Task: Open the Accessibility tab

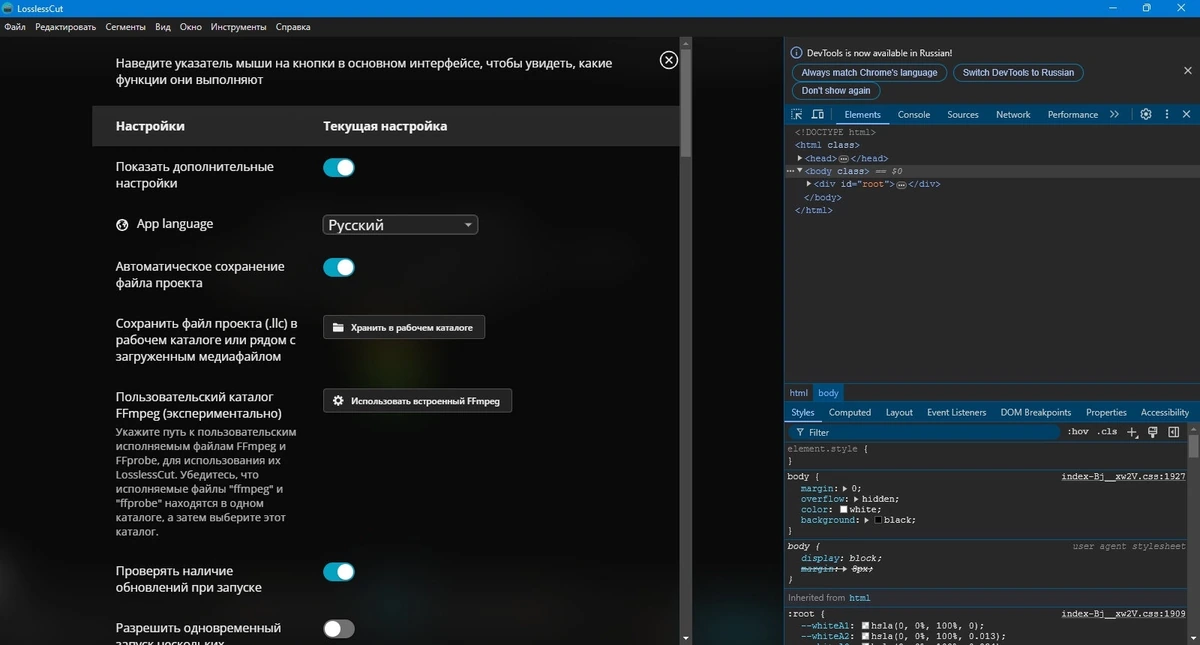Action: (x=1165, y=412)
